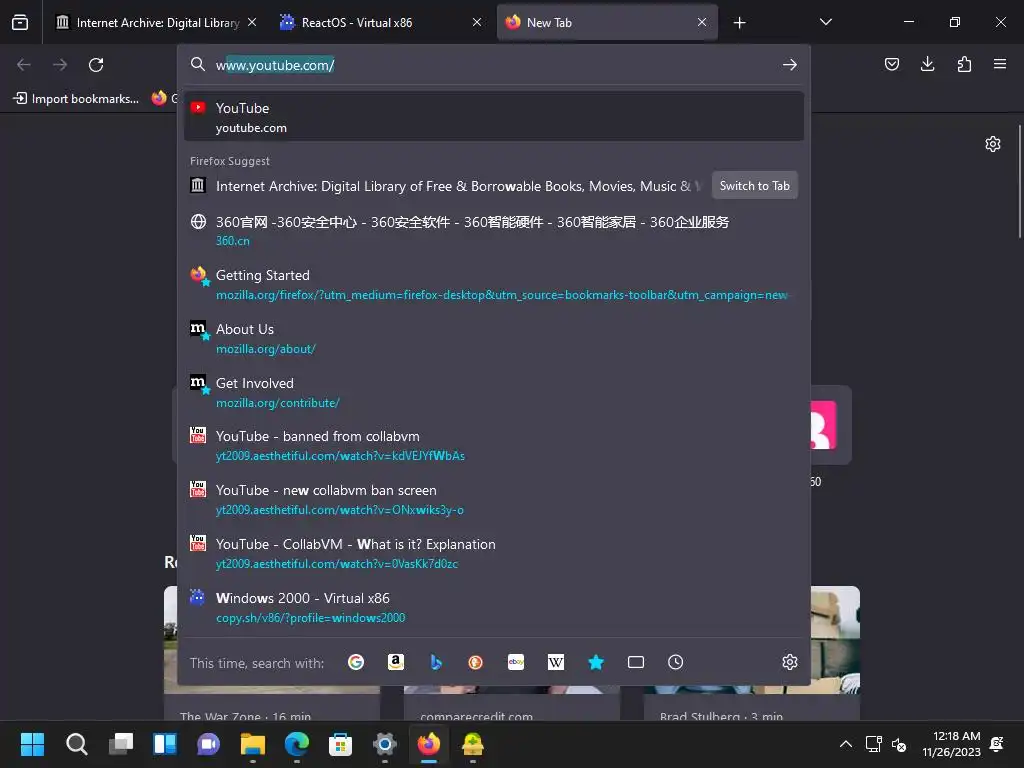Choose Get Involved suggestion
The height and width of the screenshot is (768, 1024).
[x=494, y=392]
